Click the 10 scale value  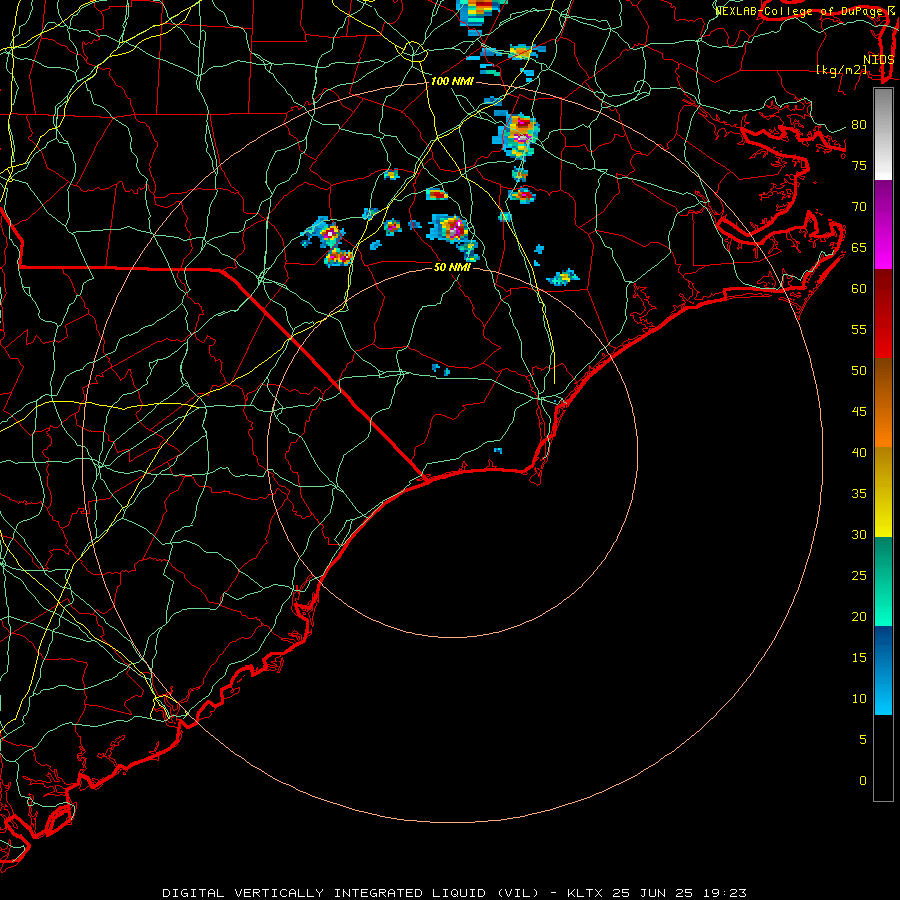click(x=859, y=699)
